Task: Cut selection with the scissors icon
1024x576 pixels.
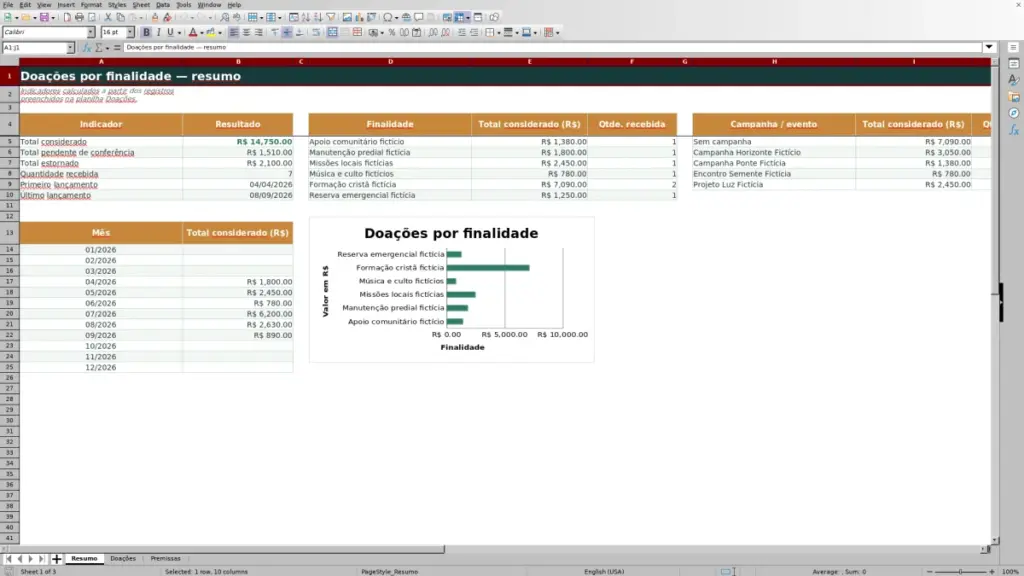Action: tap(108, 17)
